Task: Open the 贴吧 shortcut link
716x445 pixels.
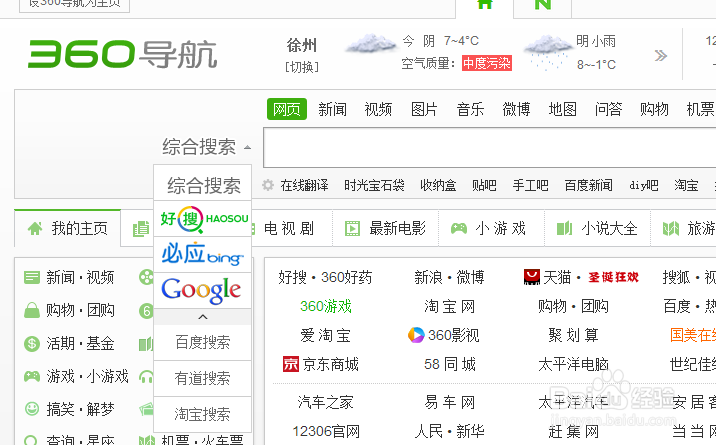Action: point(484,185)
